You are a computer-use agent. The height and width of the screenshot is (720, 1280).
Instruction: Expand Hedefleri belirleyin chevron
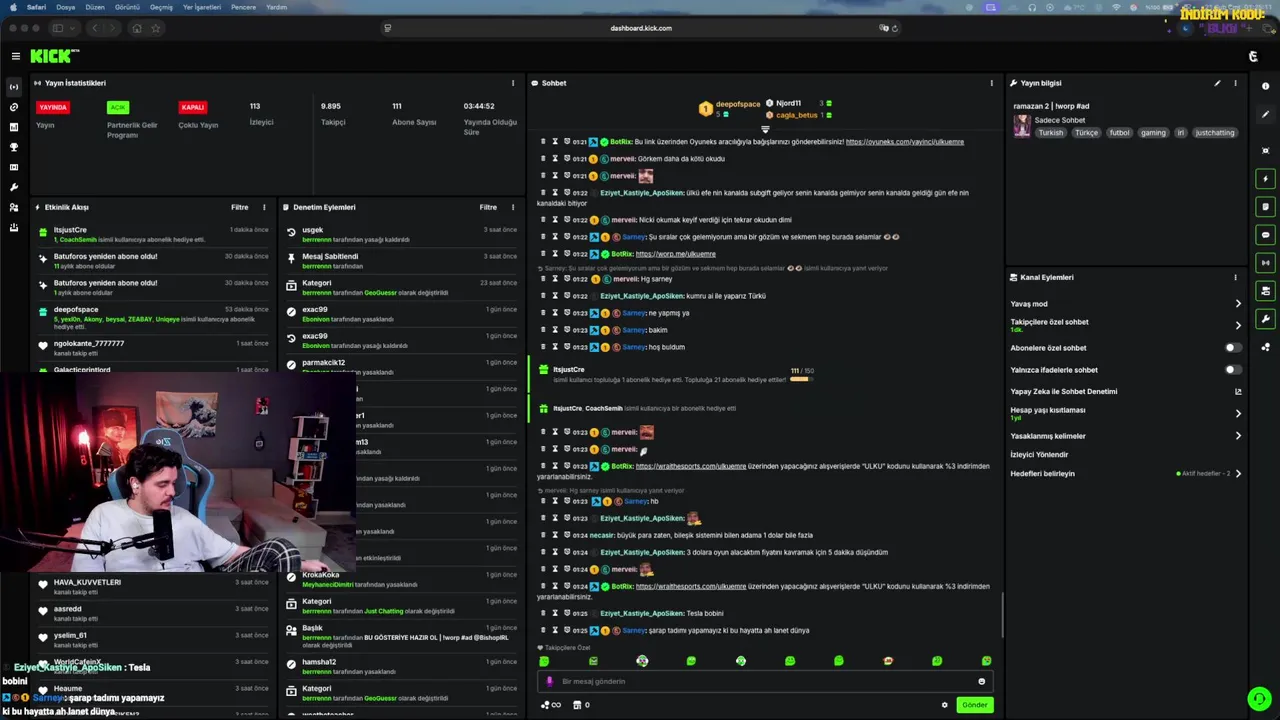tap(1238, 474)
